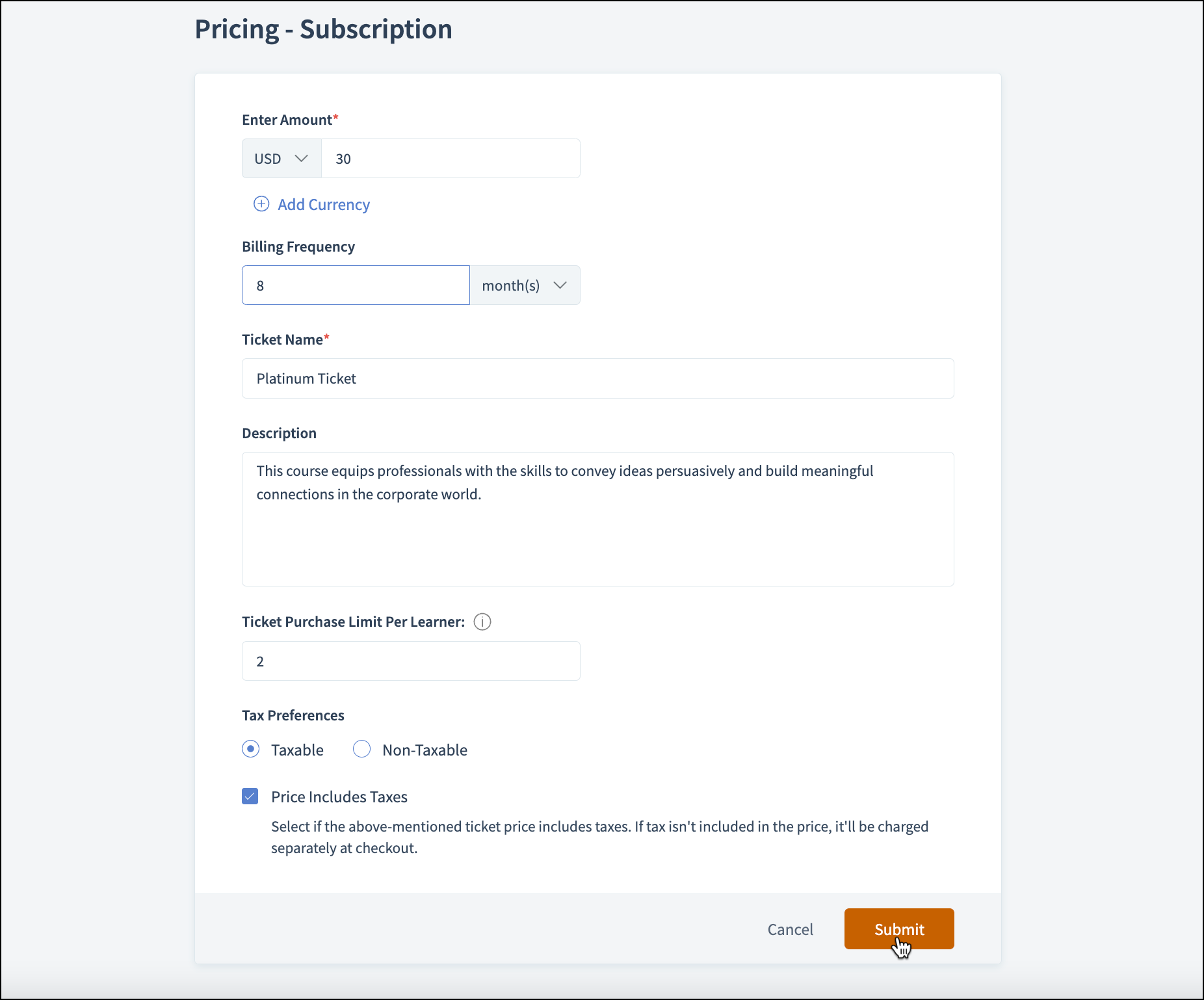Image resolution: width=1204 pixels, height=1000 pixels.
Task: Focus the amount field containing 30
Action: click(451, 159)
